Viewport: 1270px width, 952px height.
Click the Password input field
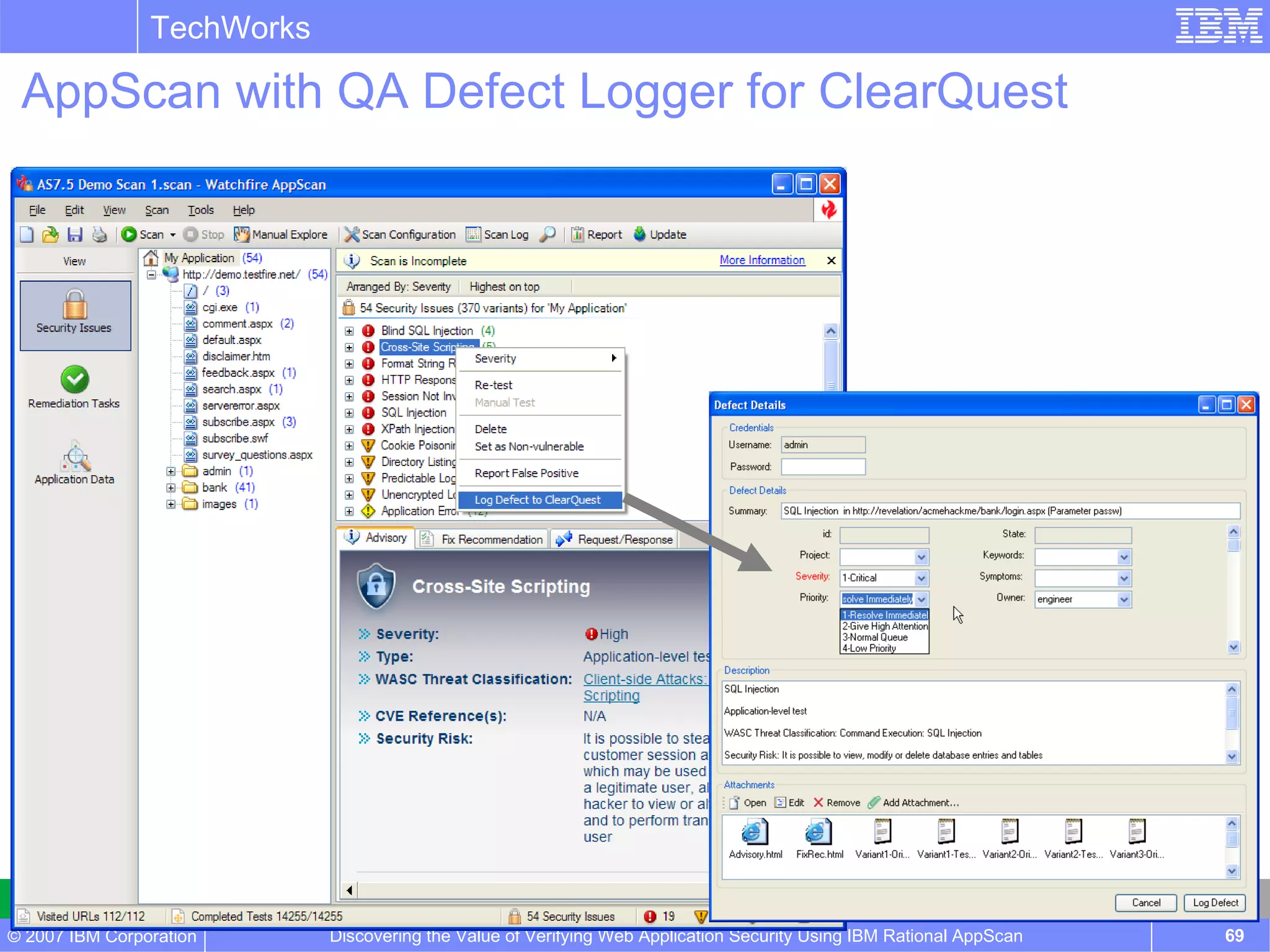(x=823, y=467)
